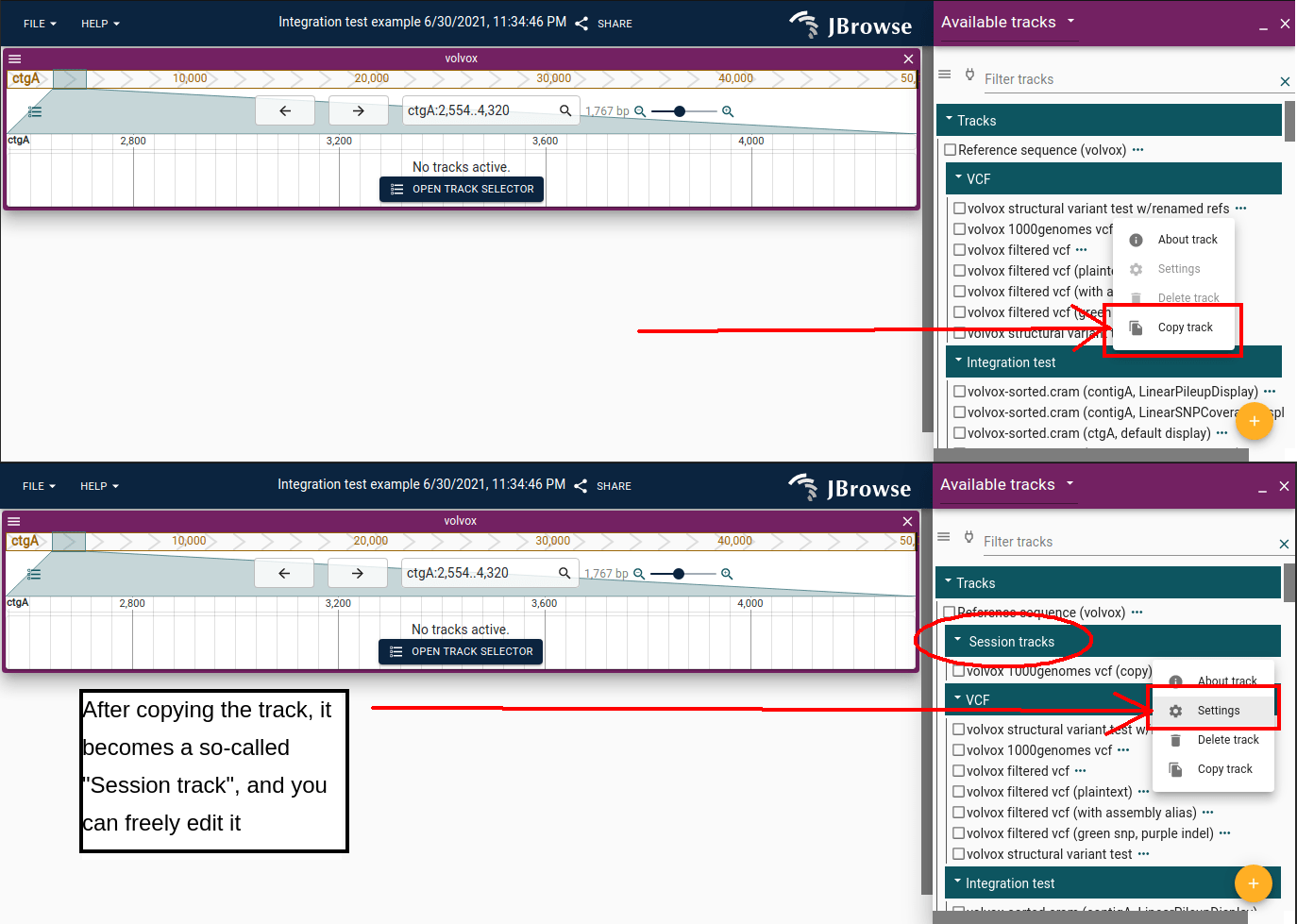The height and width of the screenshot is (924, 1297).
Task: Open options for 'green snp, purple indel' track
Action: 1224,833
